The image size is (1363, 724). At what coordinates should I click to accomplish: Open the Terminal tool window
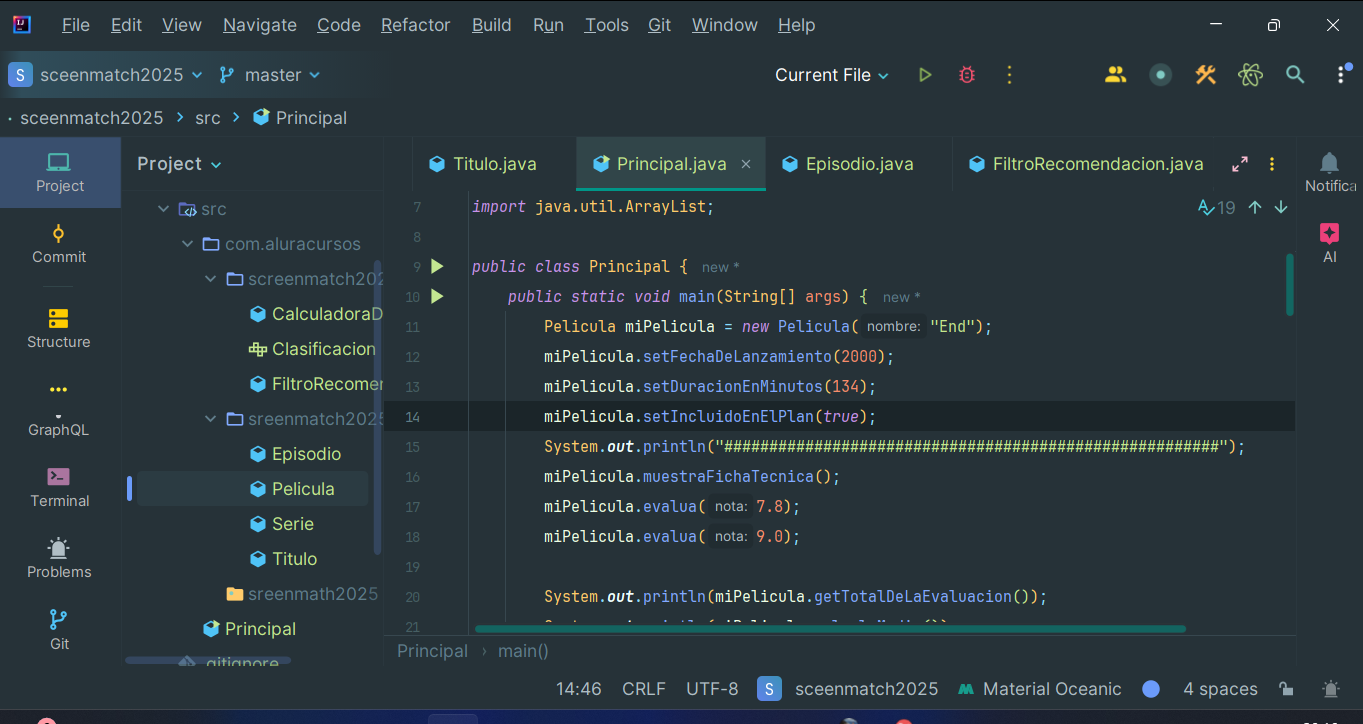[x=59, y=488]
